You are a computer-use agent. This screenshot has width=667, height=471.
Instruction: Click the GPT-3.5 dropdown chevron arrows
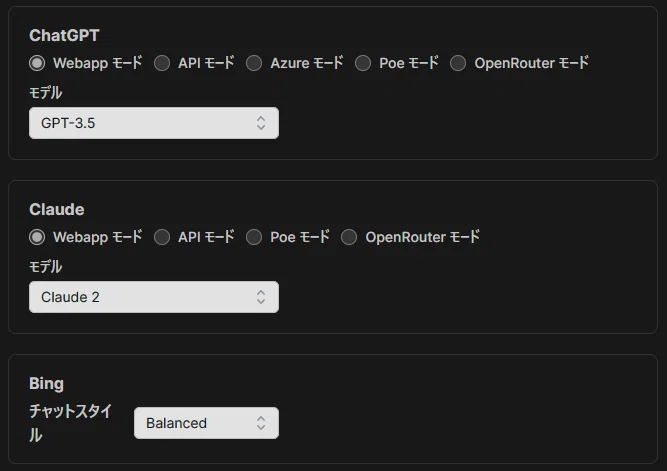pos(261,123)
